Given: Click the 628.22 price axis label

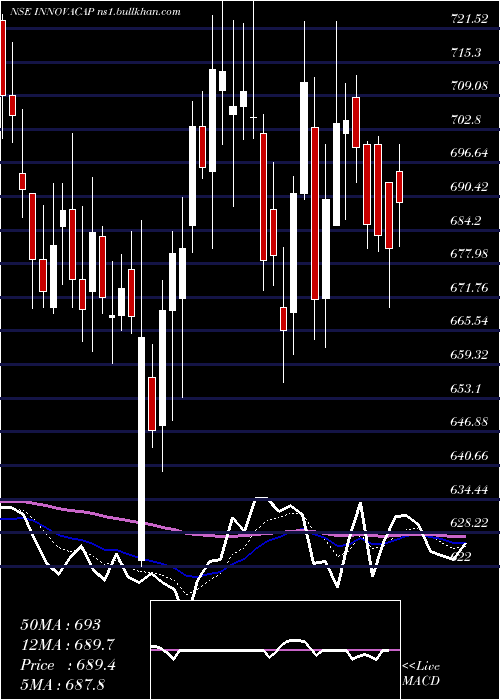Looking at the screenshot, I should pos(470,523).
